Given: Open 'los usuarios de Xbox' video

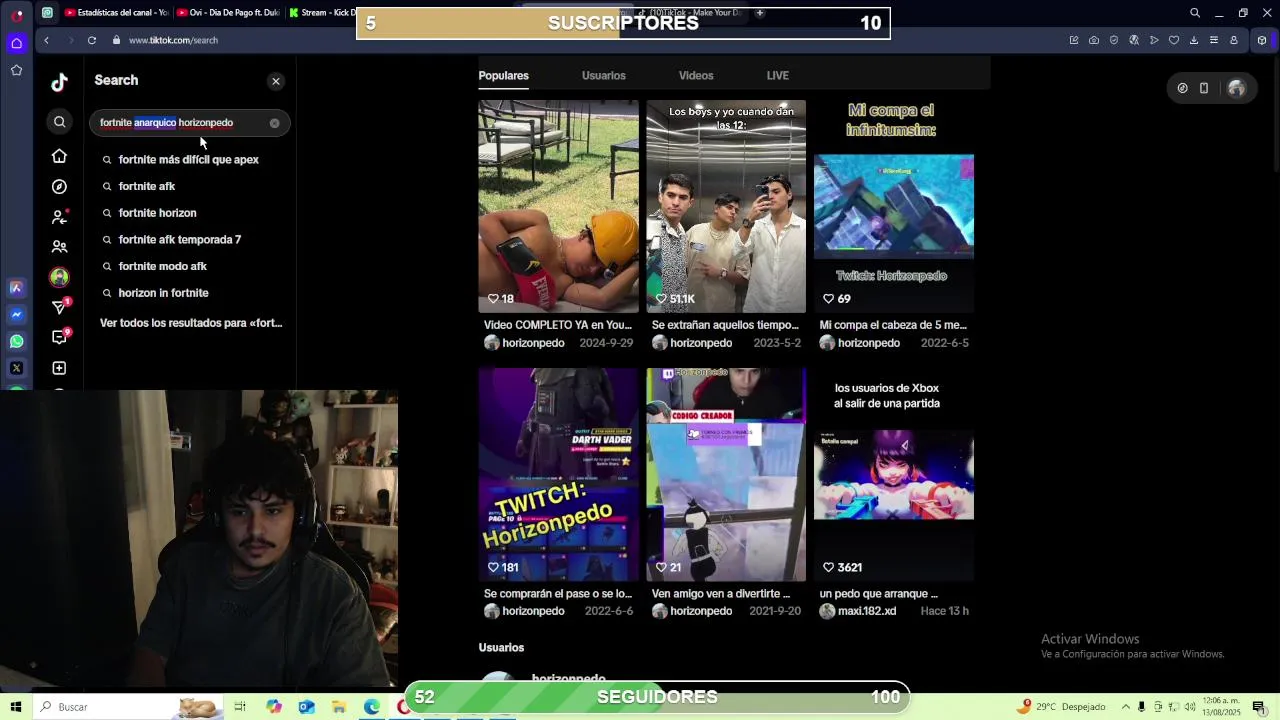Looking at the screenshot, I should tap(894, 474).
